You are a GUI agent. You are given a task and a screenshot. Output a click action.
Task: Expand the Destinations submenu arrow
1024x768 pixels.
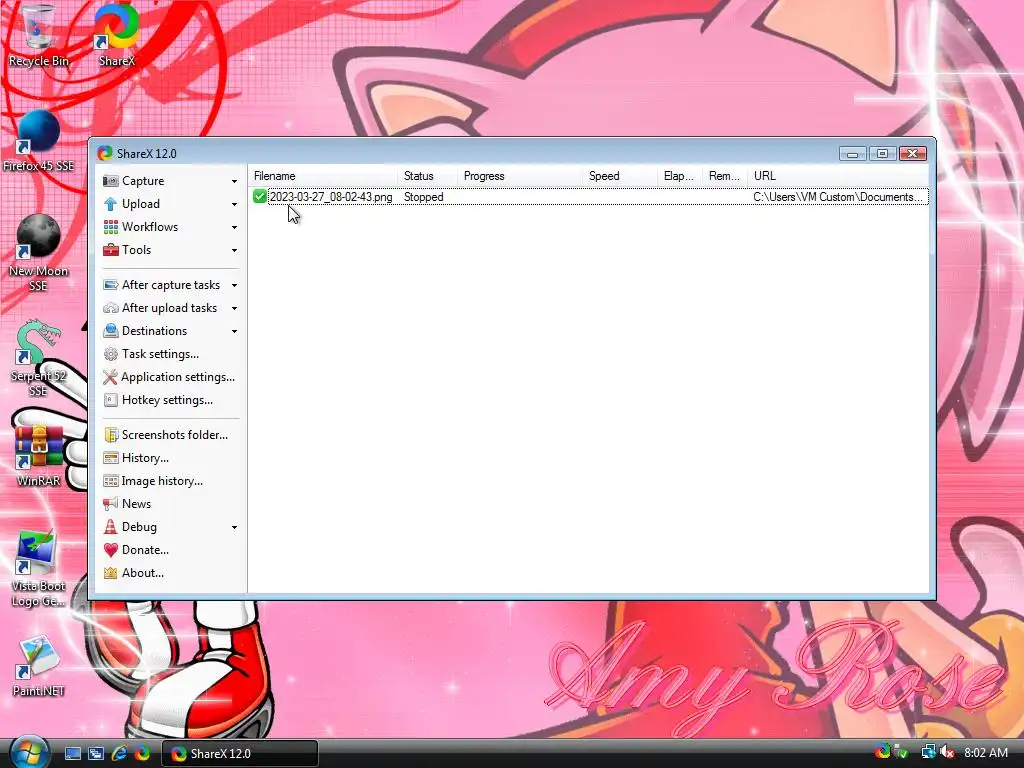coord(234,331)
